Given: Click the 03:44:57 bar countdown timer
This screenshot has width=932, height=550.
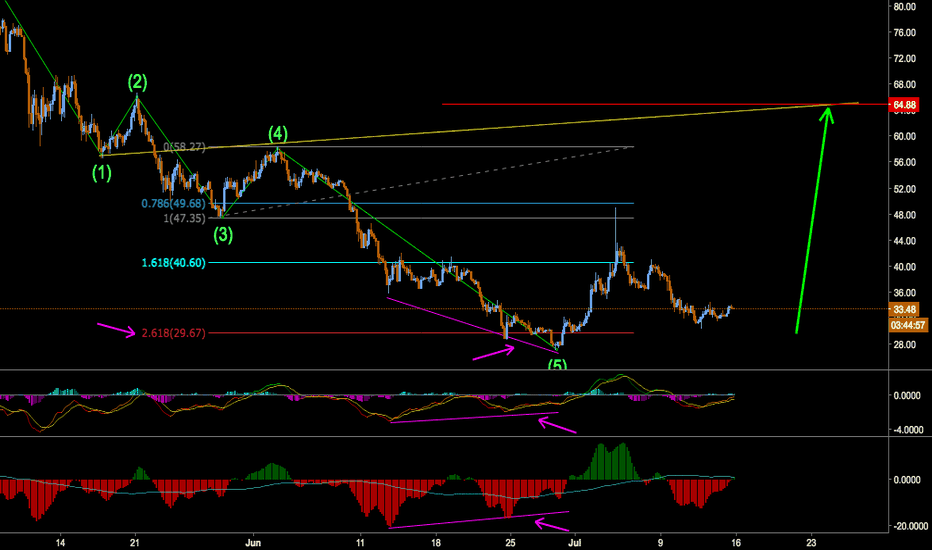Looking at the screenshot, I should click(908, 325).
